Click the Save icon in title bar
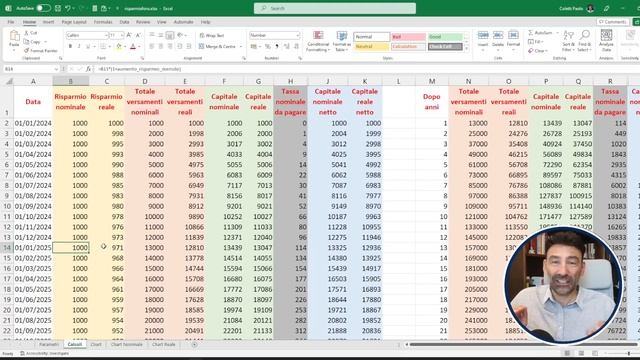This screenshot has width=640, height=360. (58, 8)
